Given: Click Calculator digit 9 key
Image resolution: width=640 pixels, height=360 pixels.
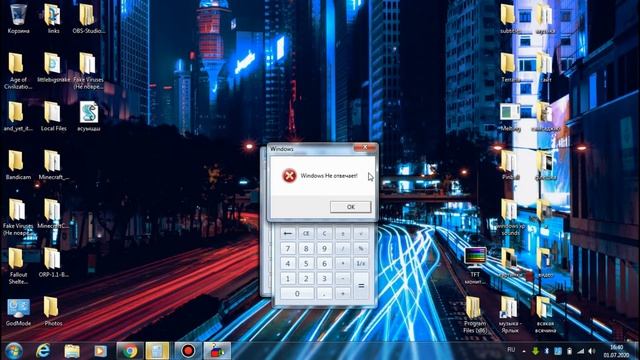Looking at the screenshot, I should [x=324, y=249].
